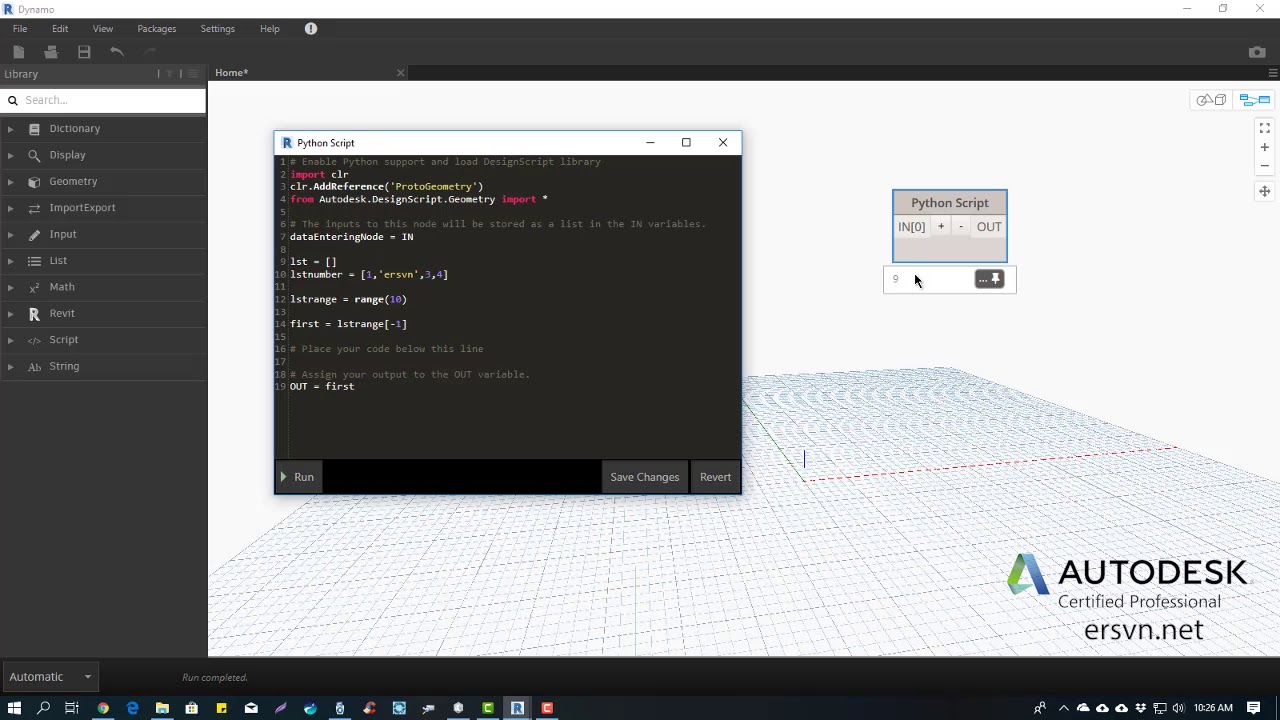Run the Python script

pos(297,477)
